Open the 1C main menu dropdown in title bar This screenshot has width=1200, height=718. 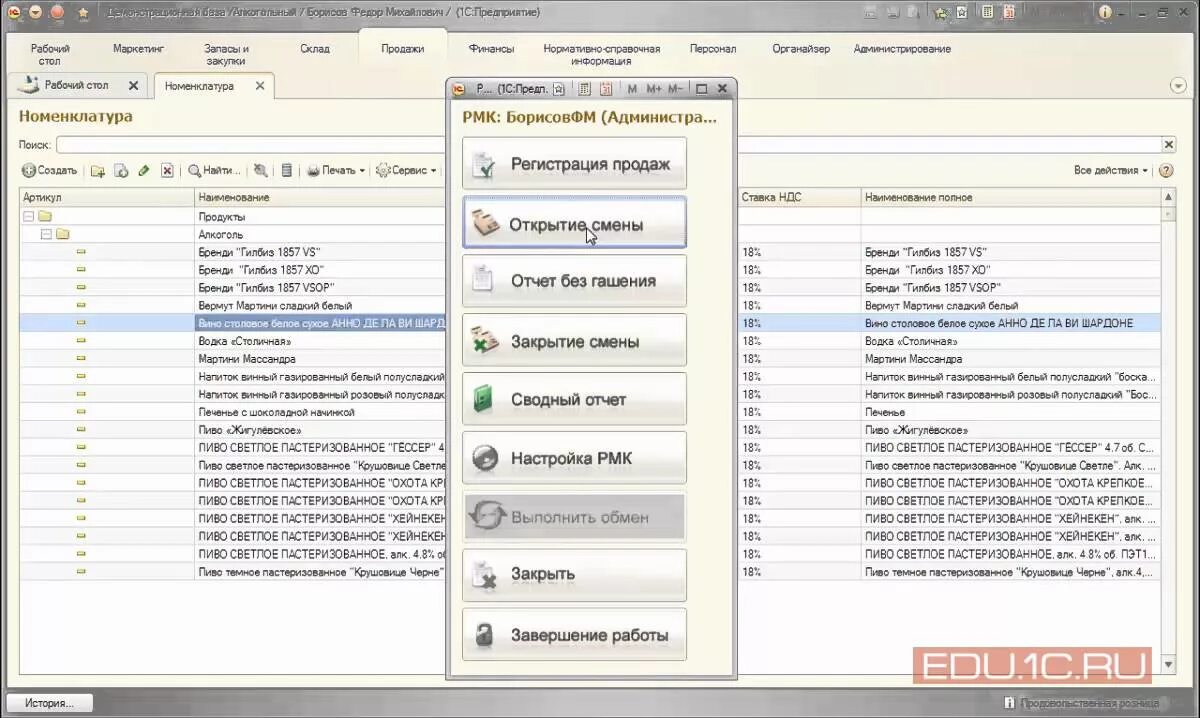click(x=36, y=13)
